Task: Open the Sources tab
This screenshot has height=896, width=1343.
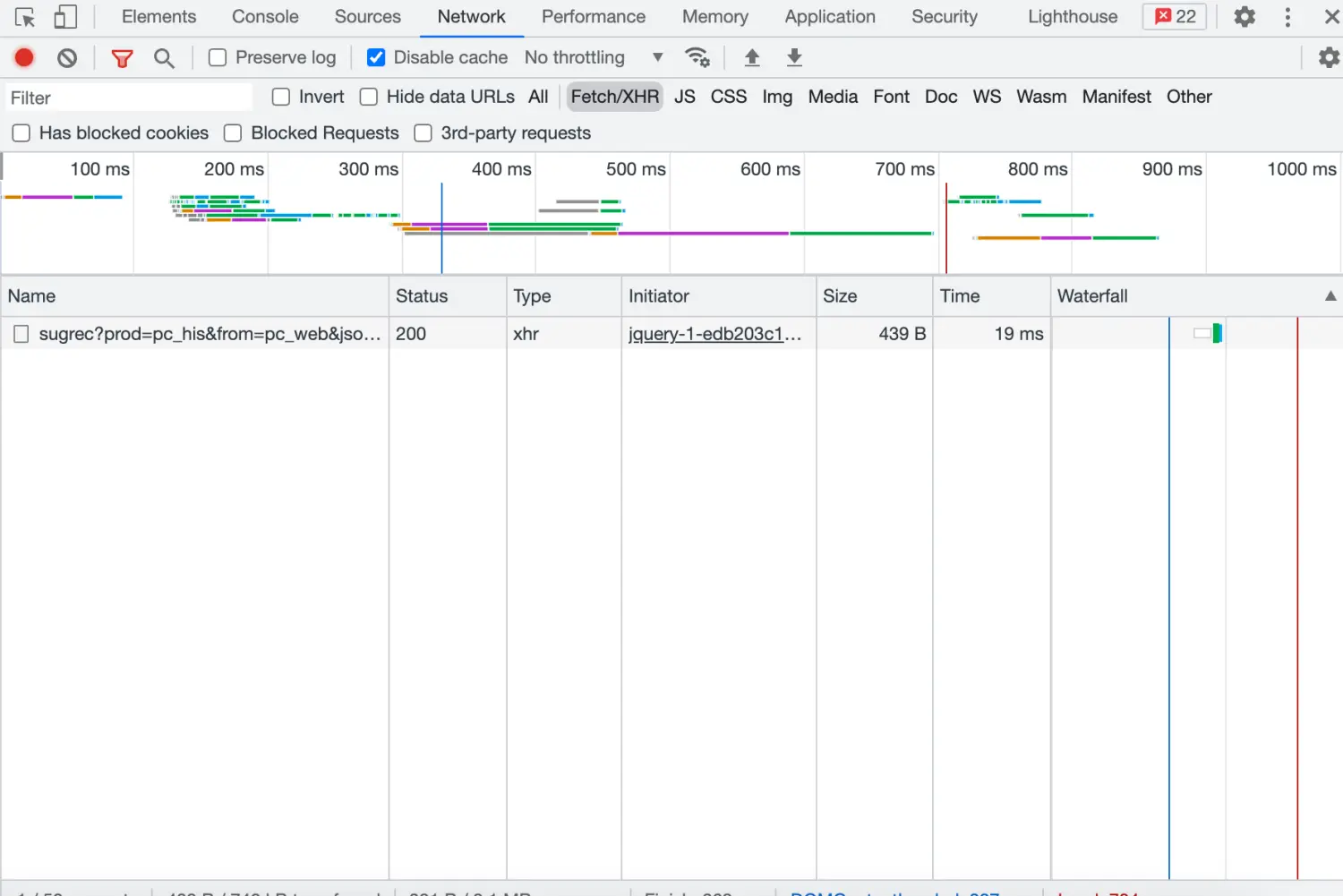Action: pos(367,17)
